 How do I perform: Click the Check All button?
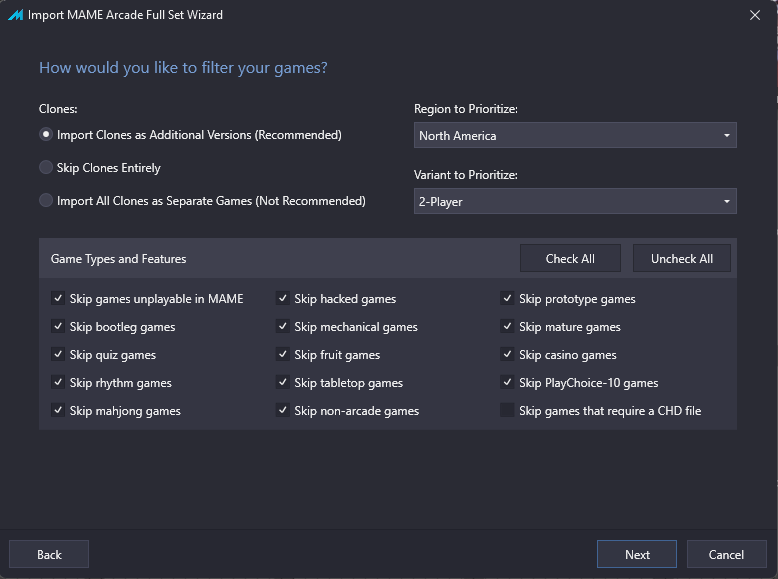(570, 258)
